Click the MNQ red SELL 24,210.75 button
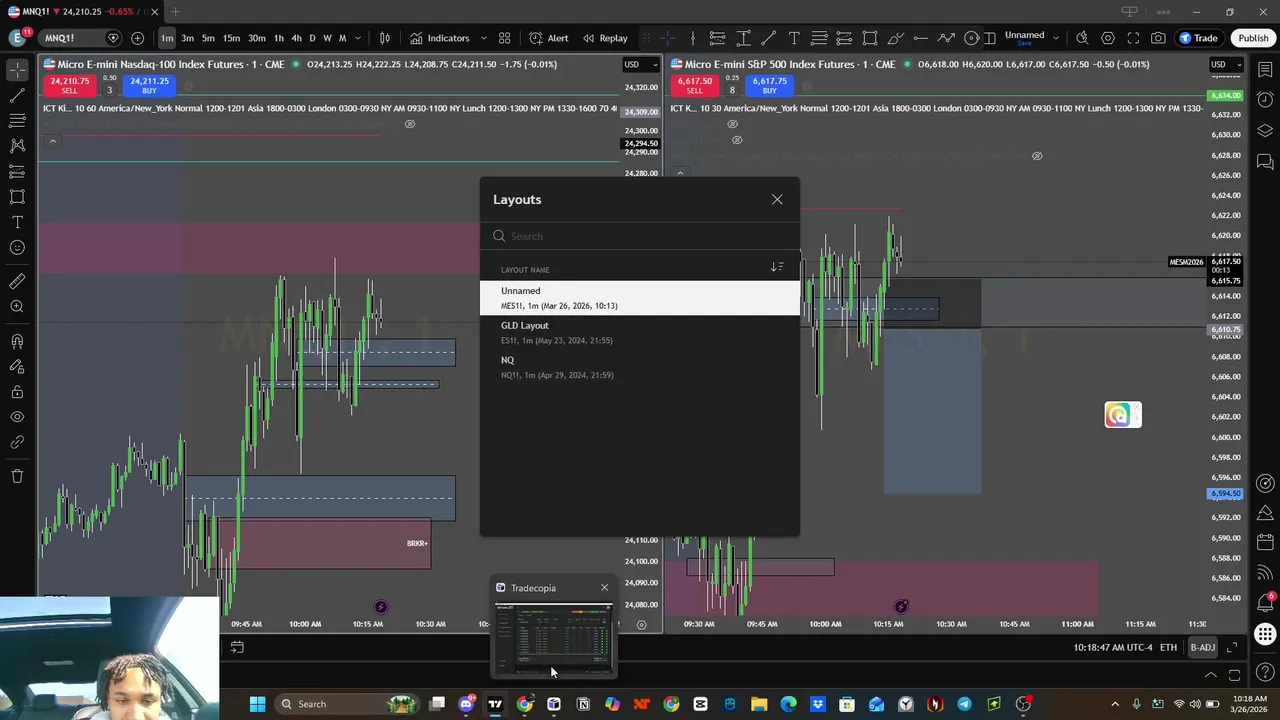Viewport: 1280px width, 720px height. tap(69, 85)
